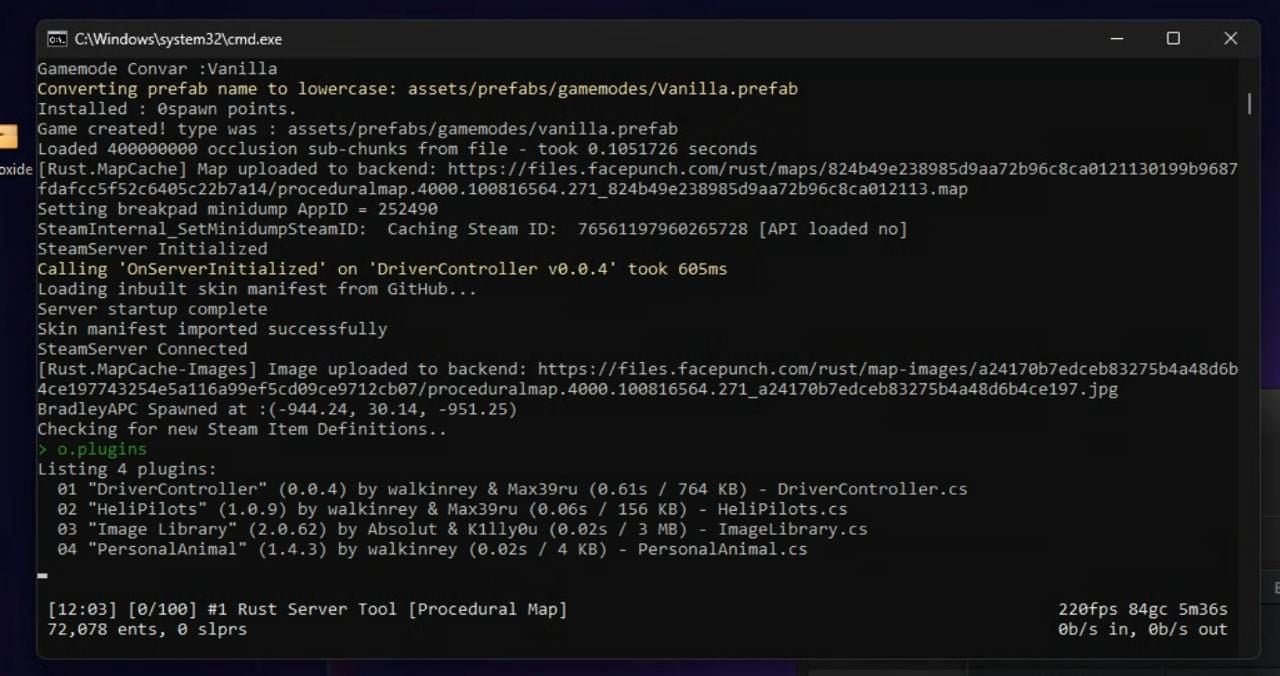The image size is (1280, 676).
Task: Click the SteamInternal_SetMinidumpSteamID line
Action: coord(472,229)
